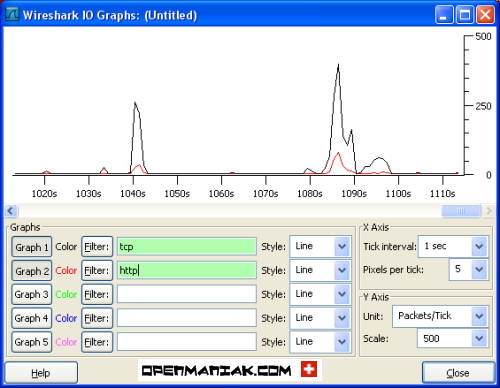Image resolution: width=500 pixels, height=388 pixels.
Task: Minimize the IO Graphs window
Action: [x=444, y=15]
